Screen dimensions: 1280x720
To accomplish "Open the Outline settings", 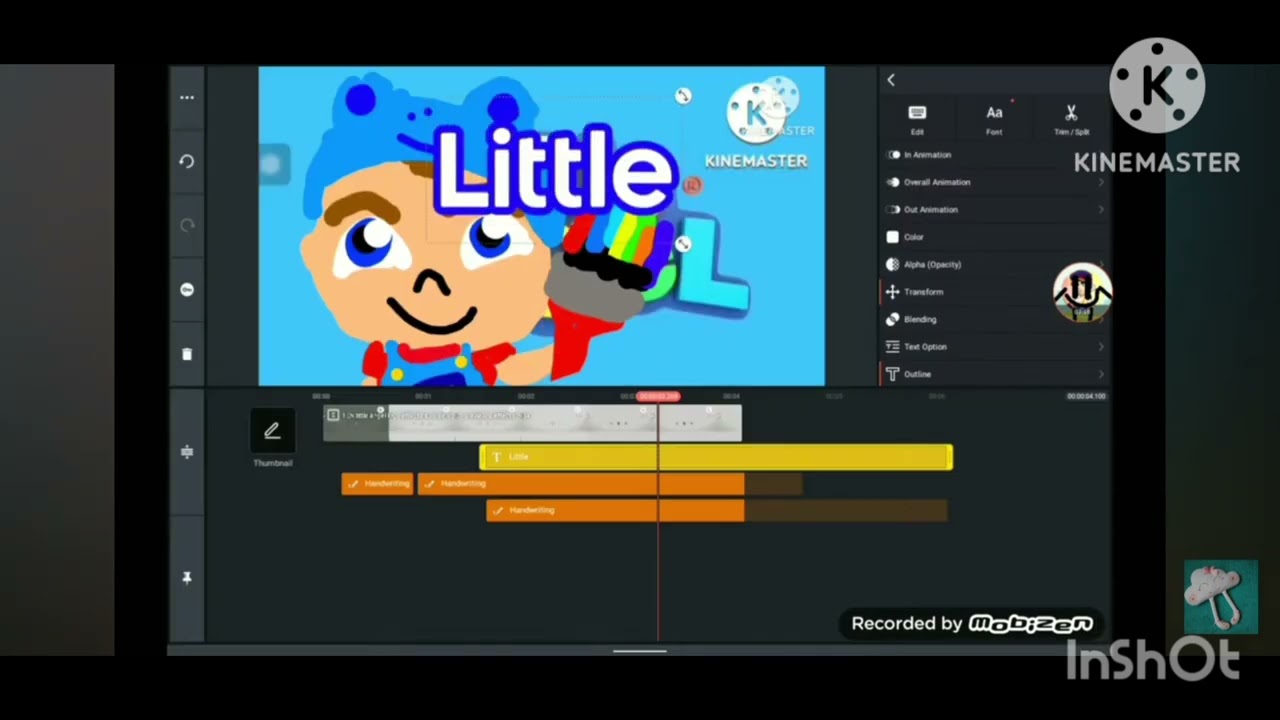I will coord(994,374).
